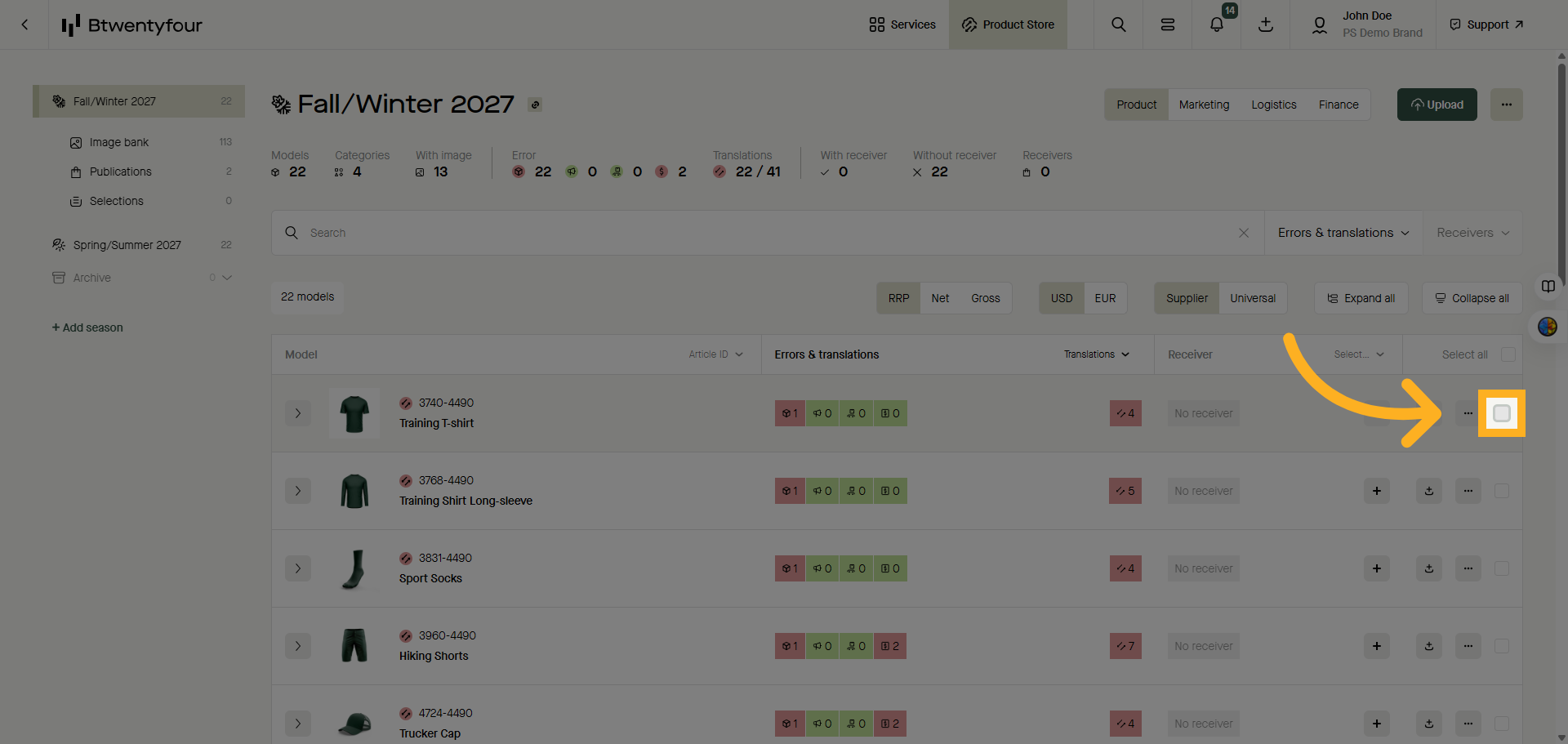Open more options for Training Shirt Long-sleeve

point(1468,491)
